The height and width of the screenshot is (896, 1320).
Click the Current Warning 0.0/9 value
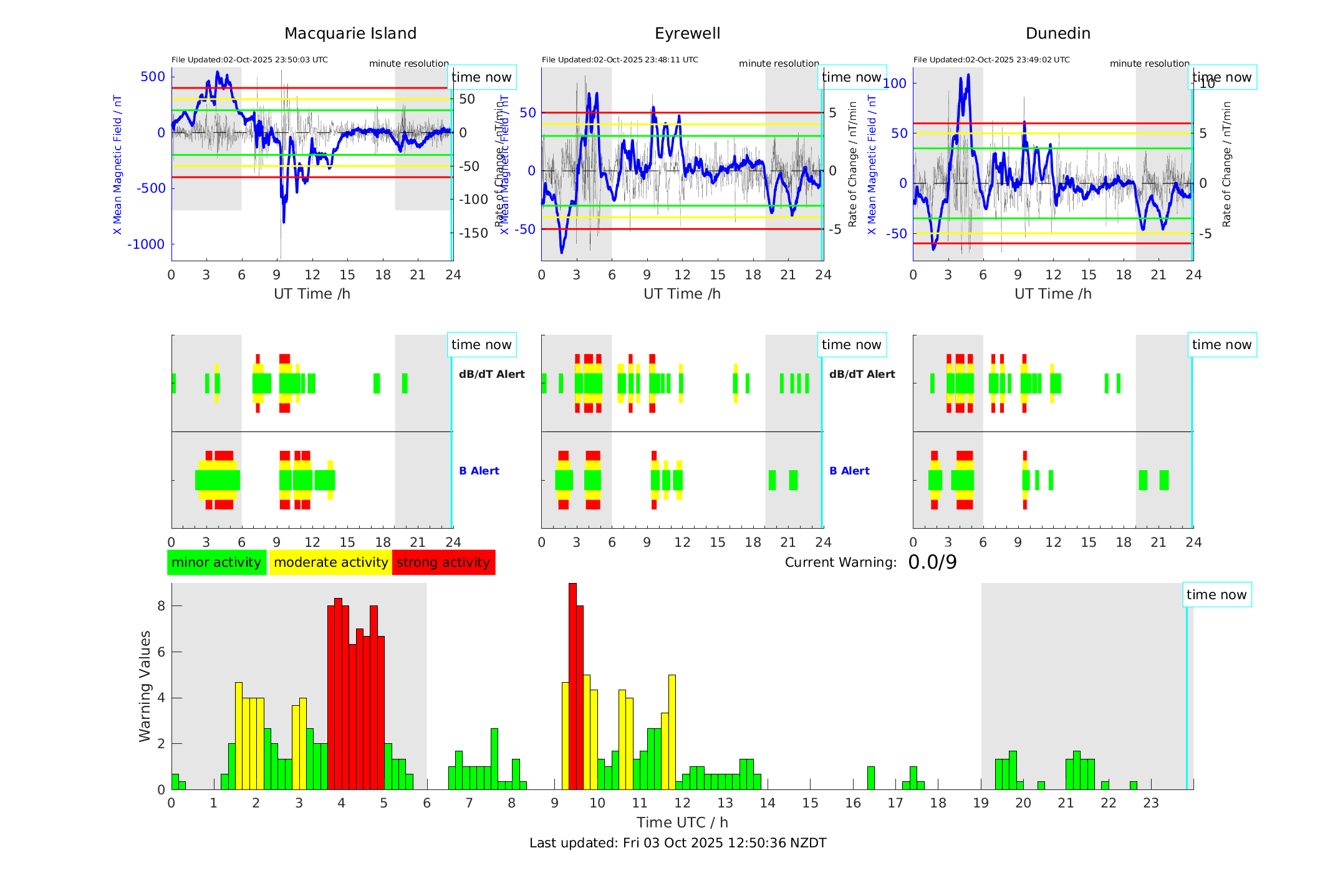[x=932, y=562]
